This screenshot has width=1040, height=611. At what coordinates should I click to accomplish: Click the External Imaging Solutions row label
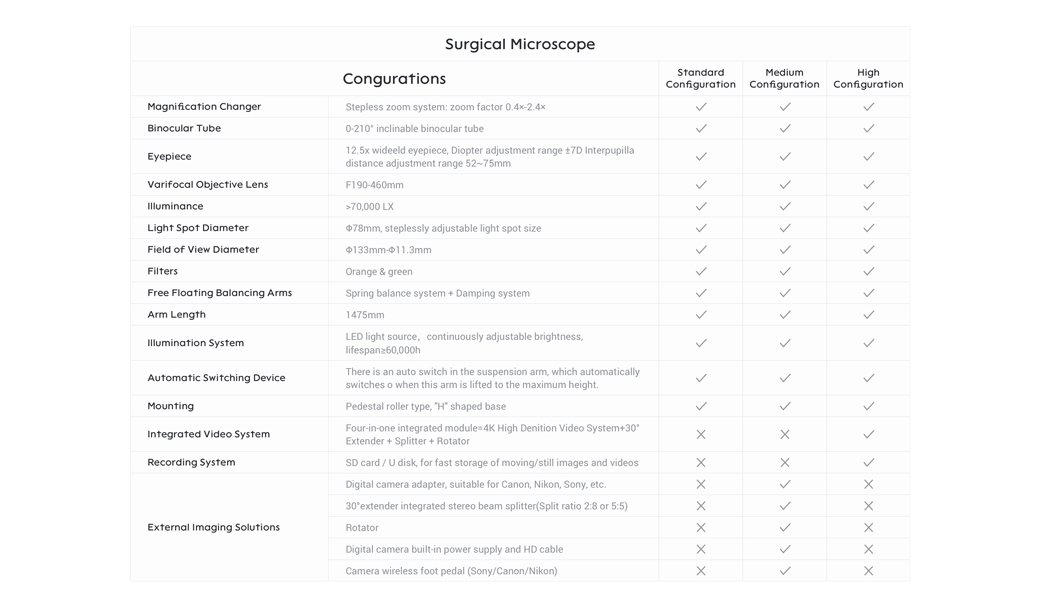[x=214, y=527]
